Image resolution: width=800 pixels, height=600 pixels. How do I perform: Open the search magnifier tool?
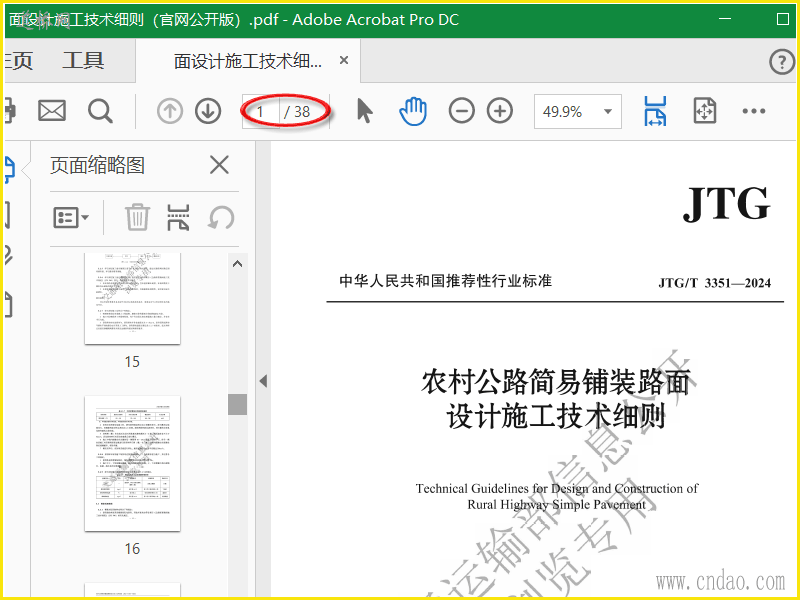[100, 111]
